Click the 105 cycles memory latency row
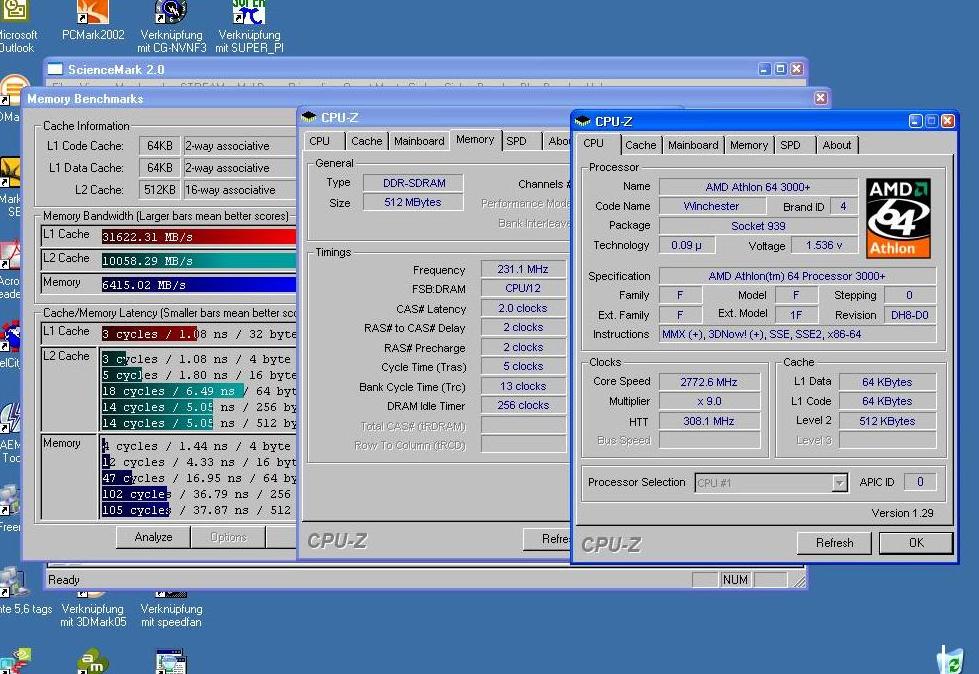The image size is (979, 674). pos(197,510)
